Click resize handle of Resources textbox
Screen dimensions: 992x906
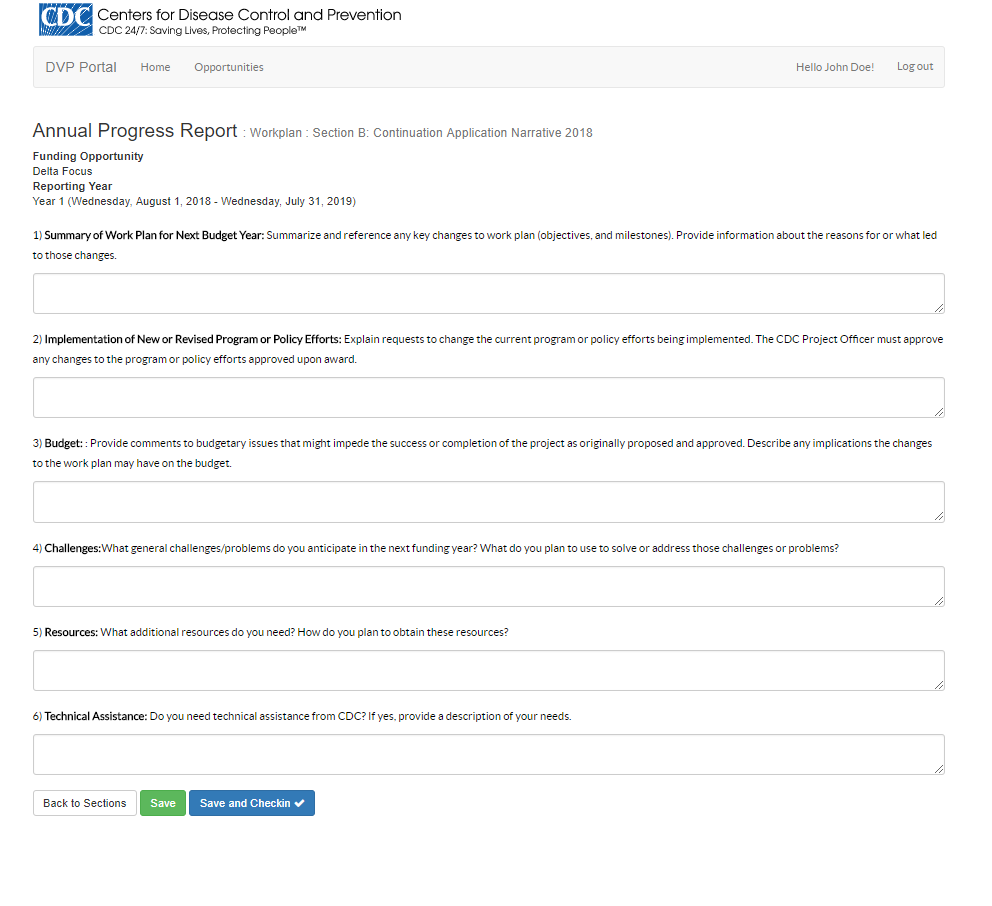coord(939,684)
